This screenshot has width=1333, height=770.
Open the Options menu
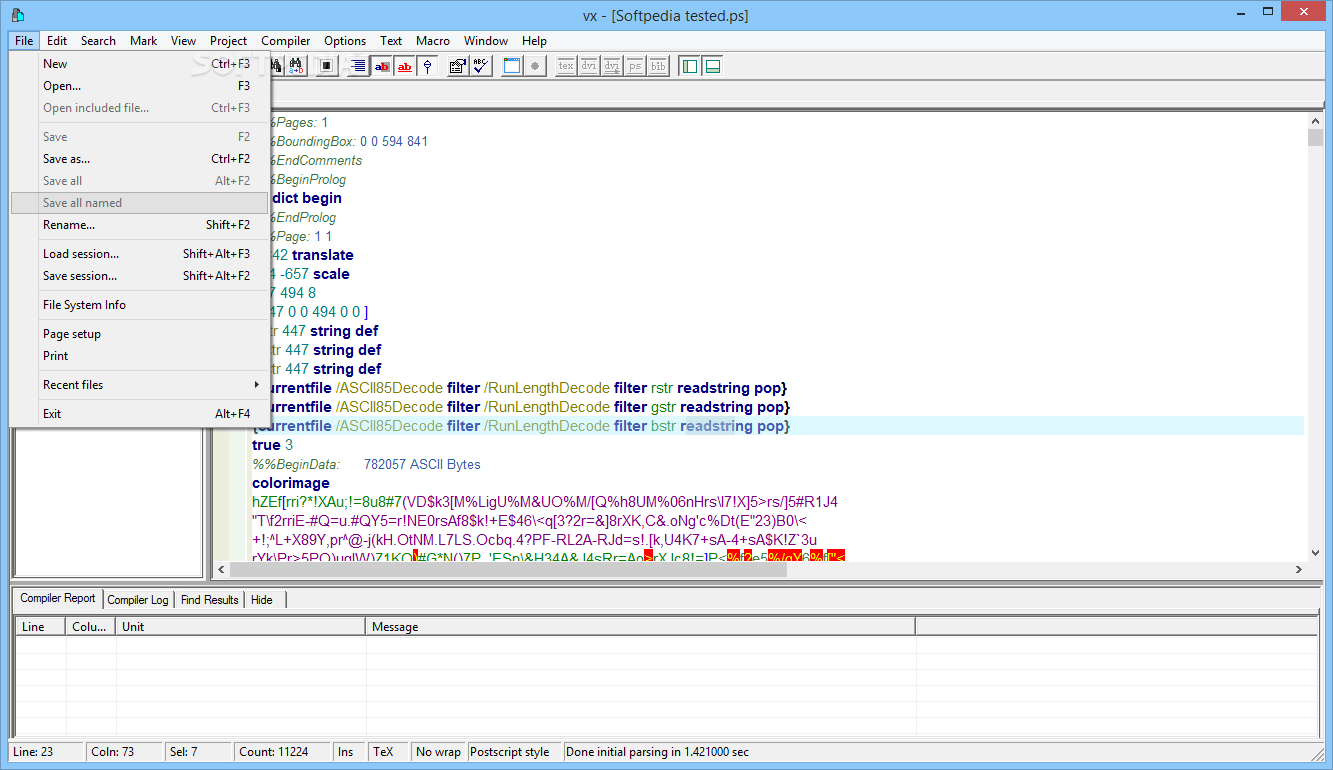point(345,41)
